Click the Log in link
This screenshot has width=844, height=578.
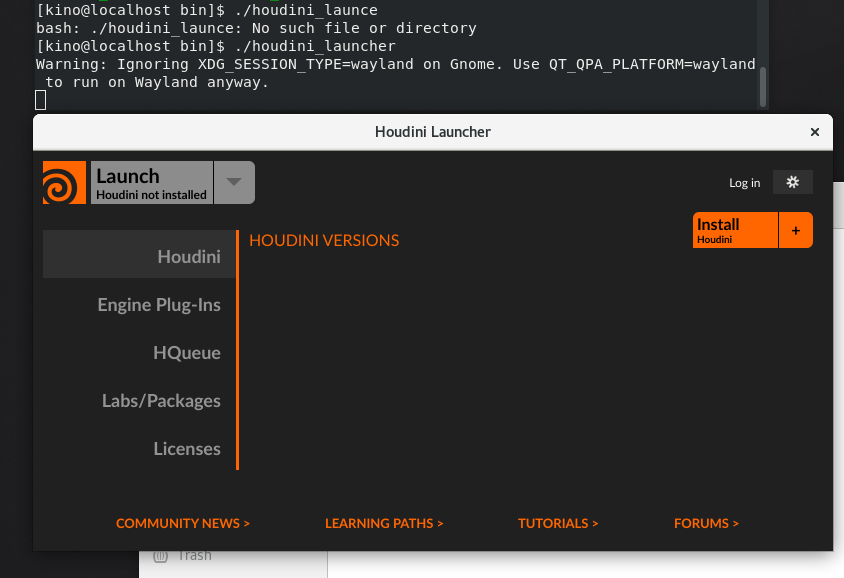coord(744,182)
